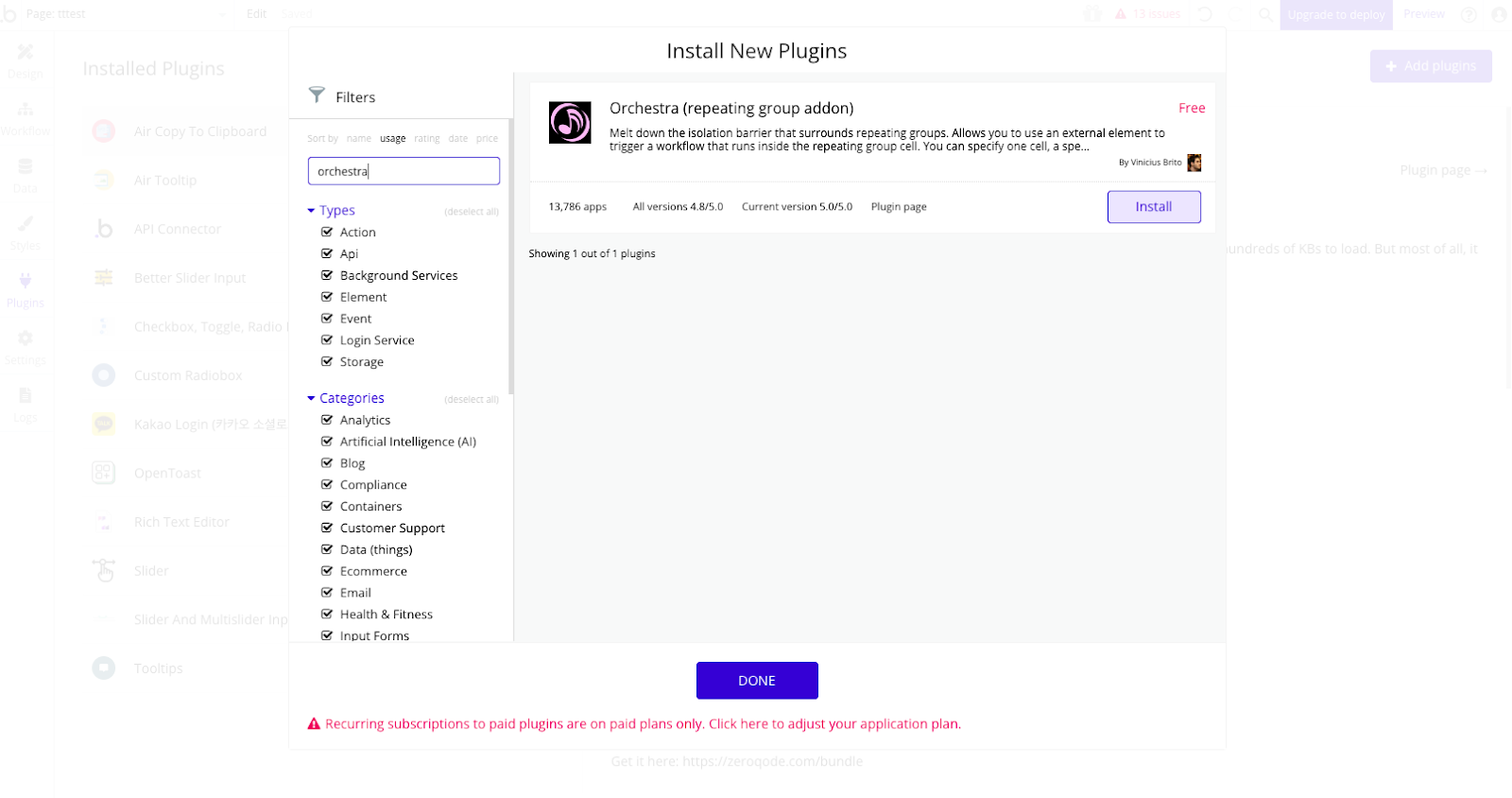Open the Page: ttest dropdown
This screenshot has height=798, width=1512.
(127, 14)
